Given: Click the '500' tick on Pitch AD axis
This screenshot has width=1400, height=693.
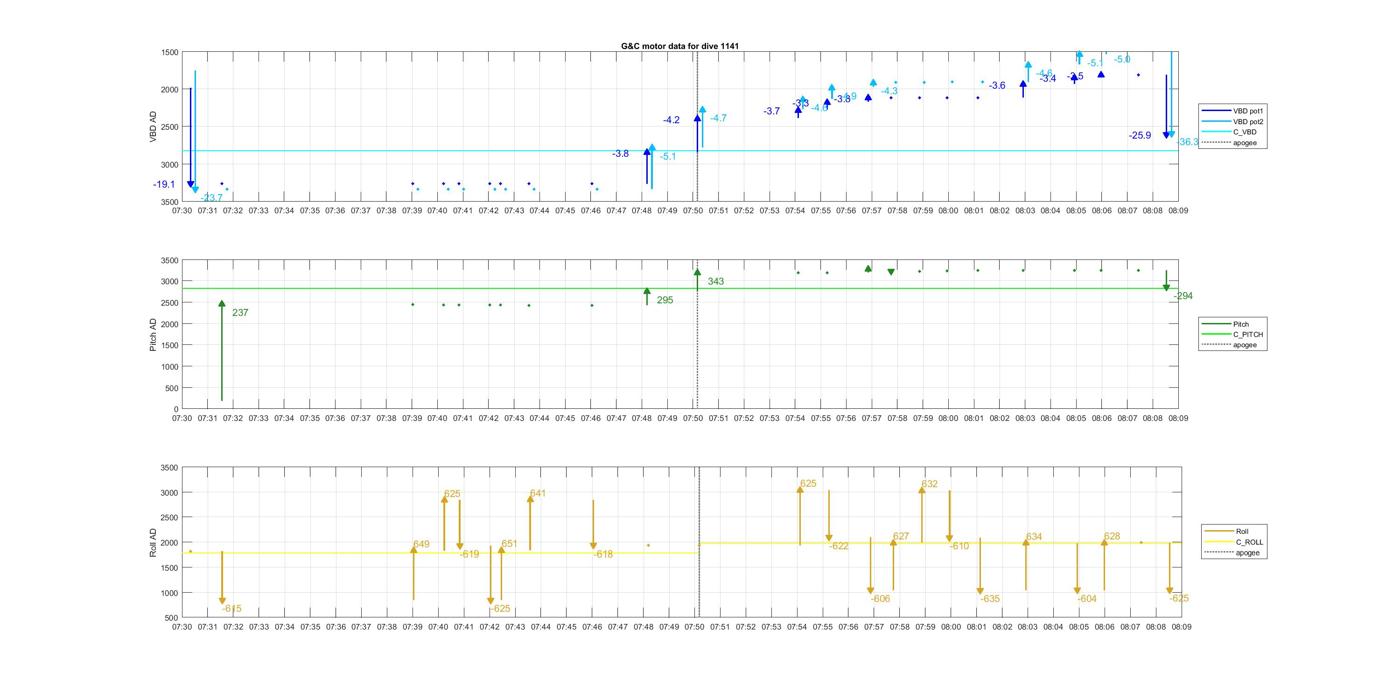Looking at the screenshot, I should coord(172,388).
